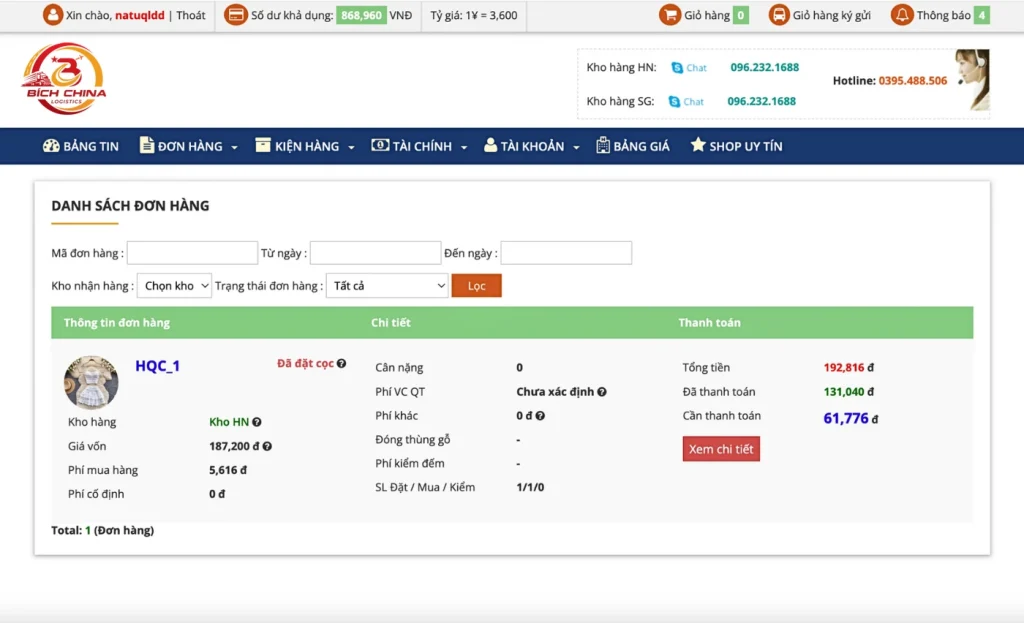The width and height of the screenshot is (1024, 623).
Task: Click the help icon next to Đã đặt cọc
Action: click(342, 364)
